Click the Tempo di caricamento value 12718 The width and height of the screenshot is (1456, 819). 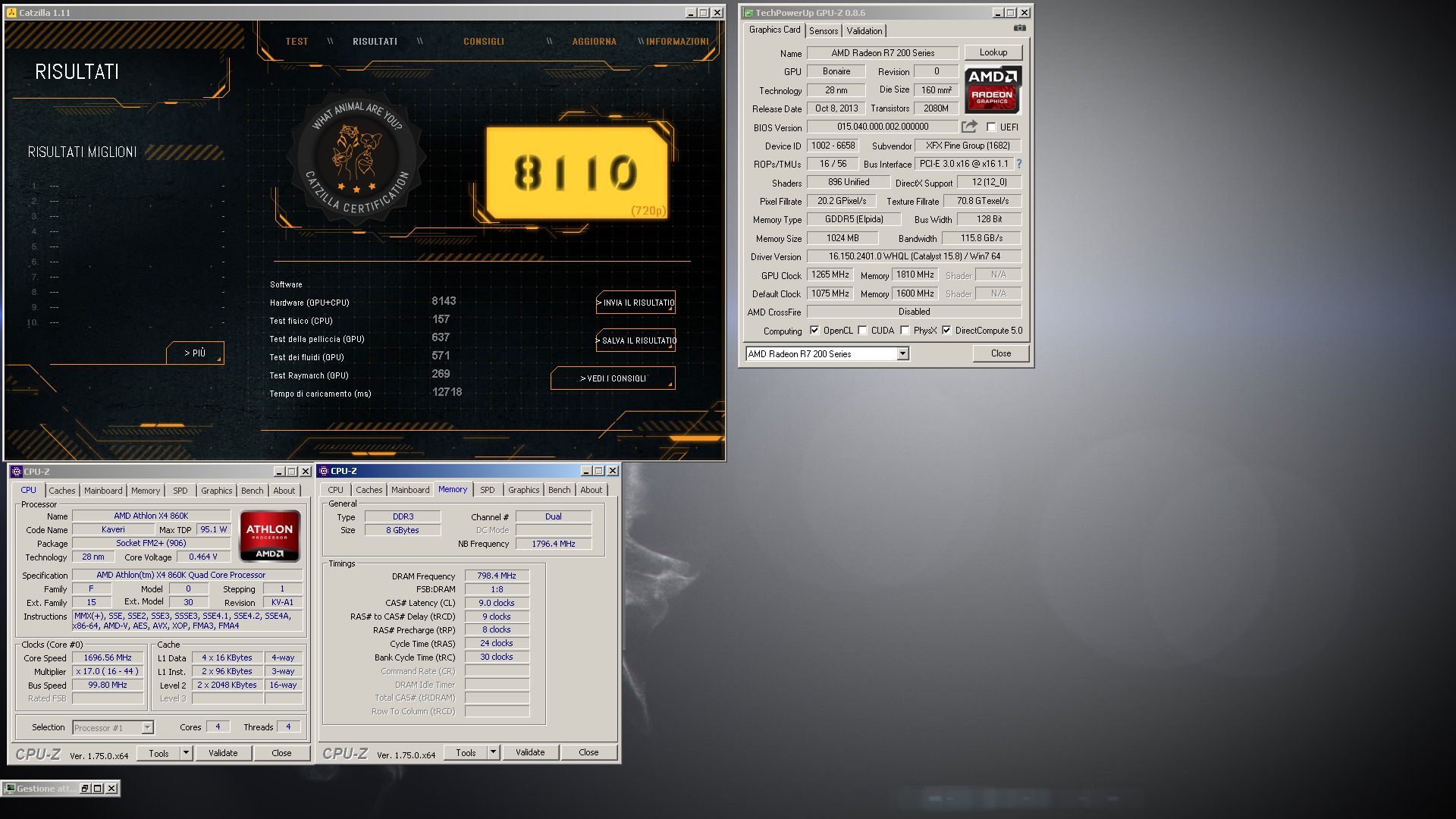pos(447,392)
